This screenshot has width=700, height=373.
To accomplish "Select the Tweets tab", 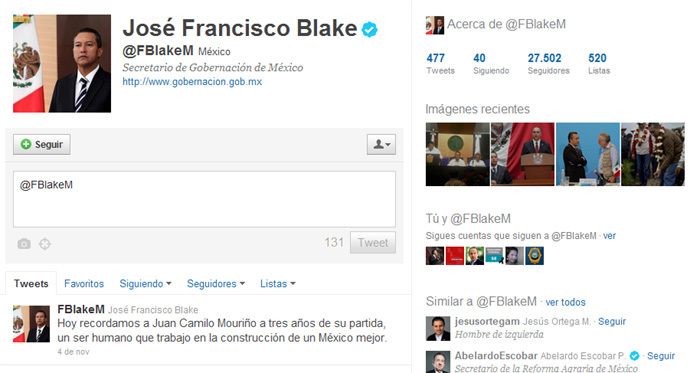I will 31,284.
